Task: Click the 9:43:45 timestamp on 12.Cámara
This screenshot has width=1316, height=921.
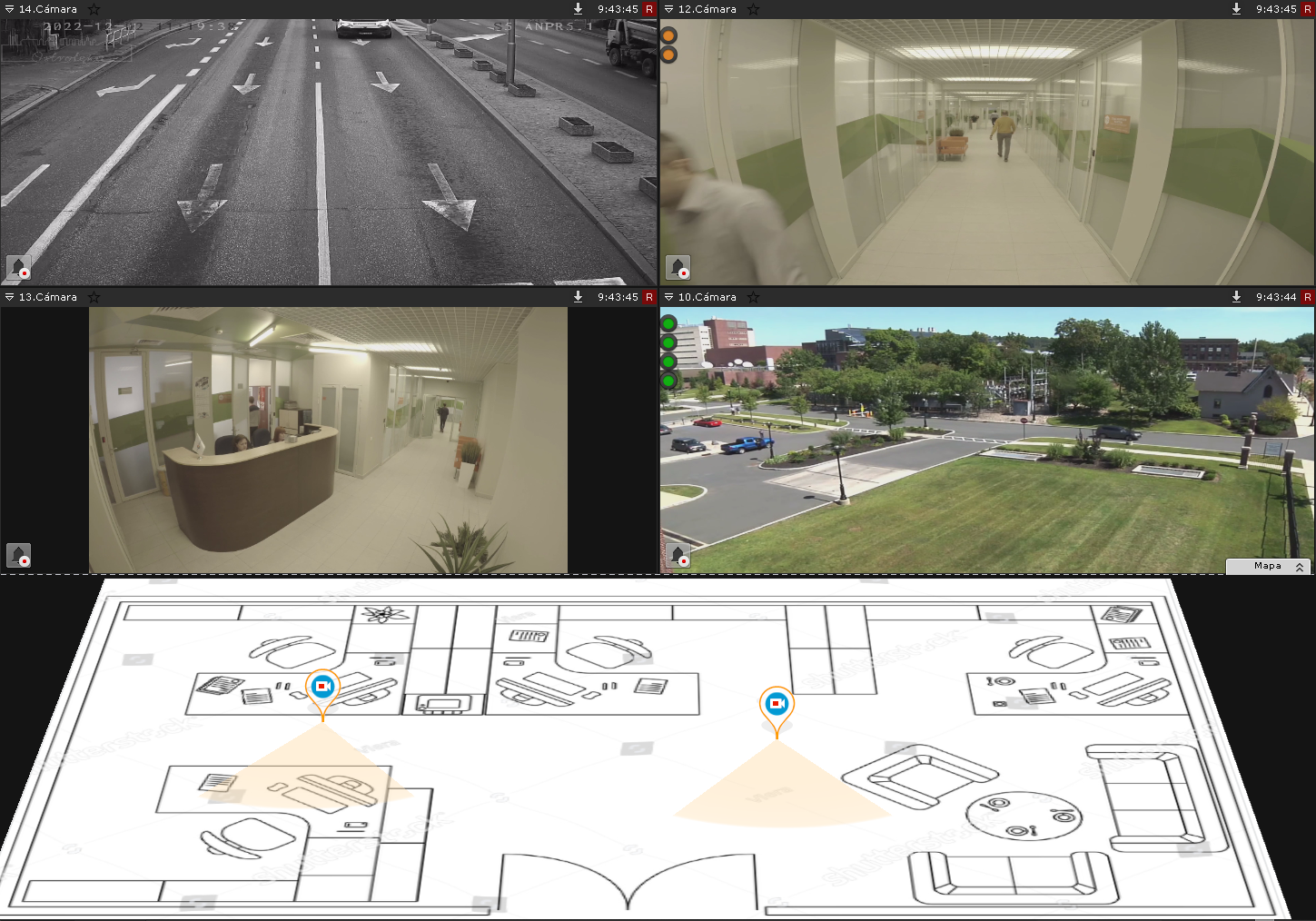Action: (x=1276, y=9)
